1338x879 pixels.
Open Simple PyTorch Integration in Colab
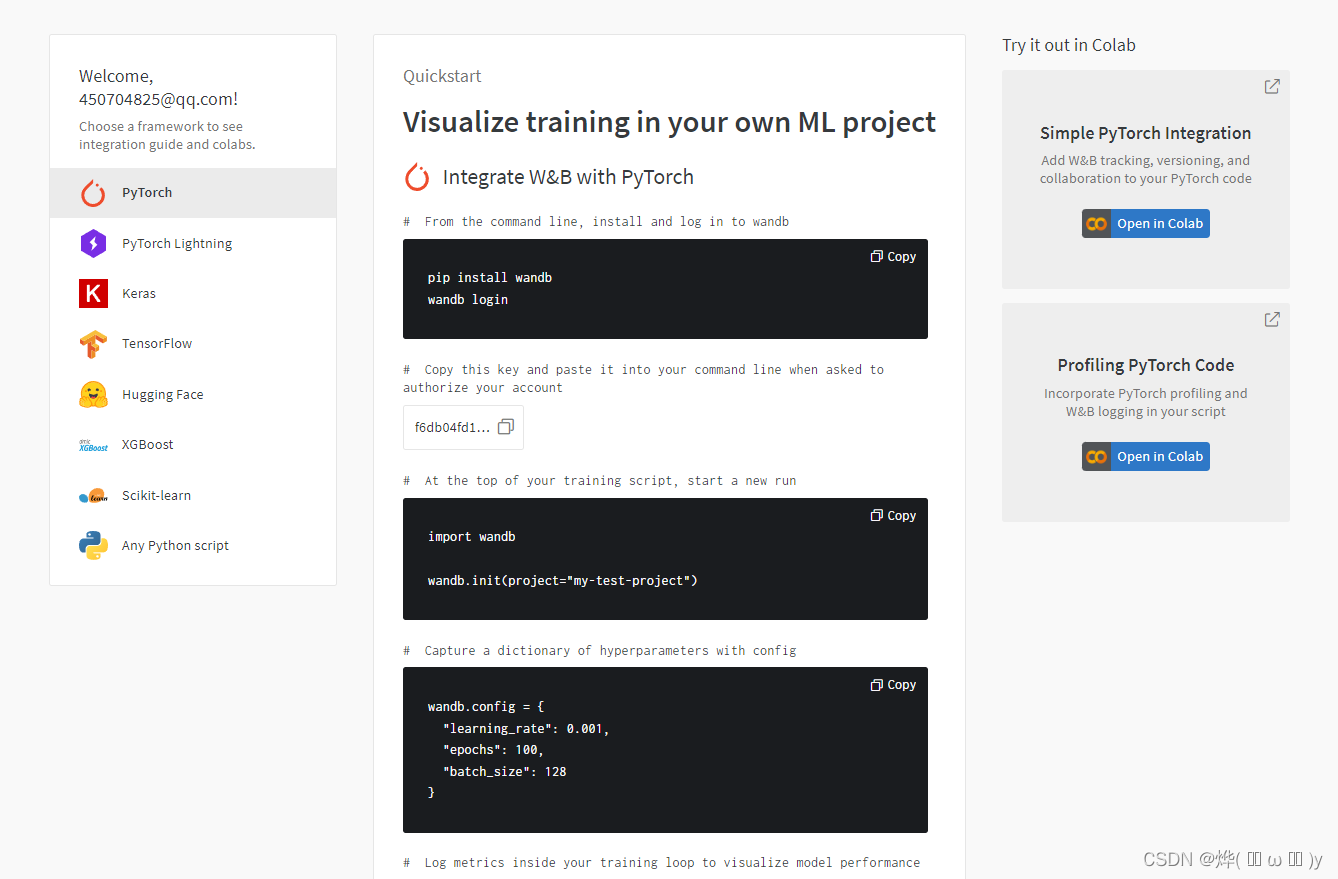pyautogui.click(x=1146, y=223)
